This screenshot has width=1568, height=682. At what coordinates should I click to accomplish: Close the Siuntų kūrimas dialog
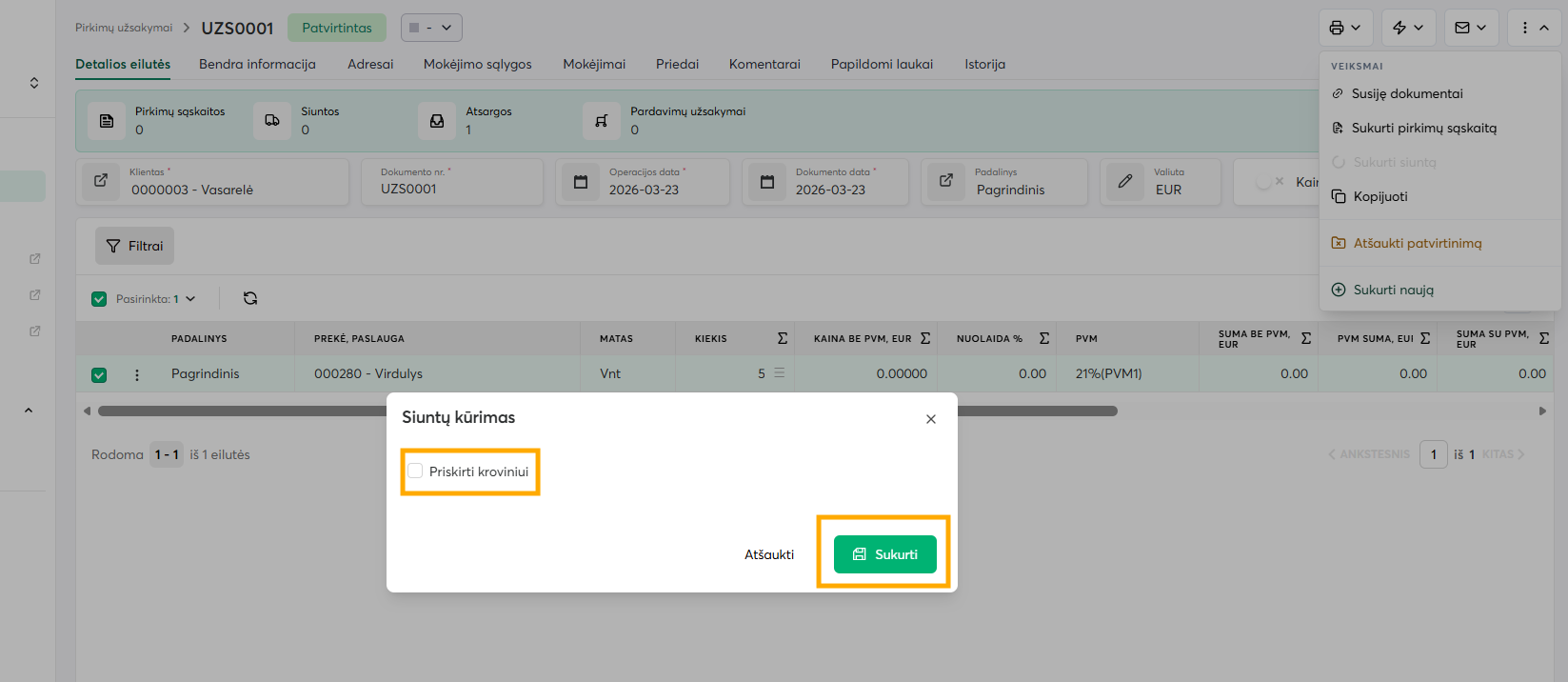[931, 419]
